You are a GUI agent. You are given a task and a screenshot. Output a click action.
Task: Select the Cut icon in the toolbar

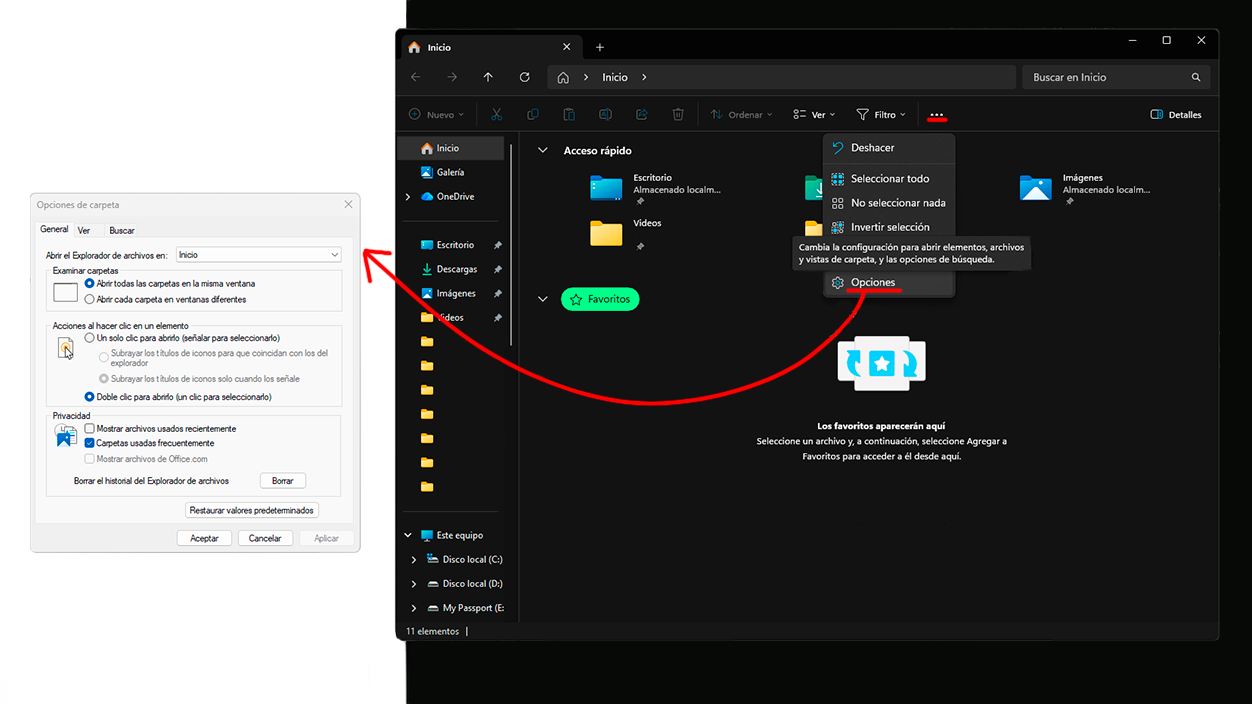pyautogui.click(x=496, y=114)
